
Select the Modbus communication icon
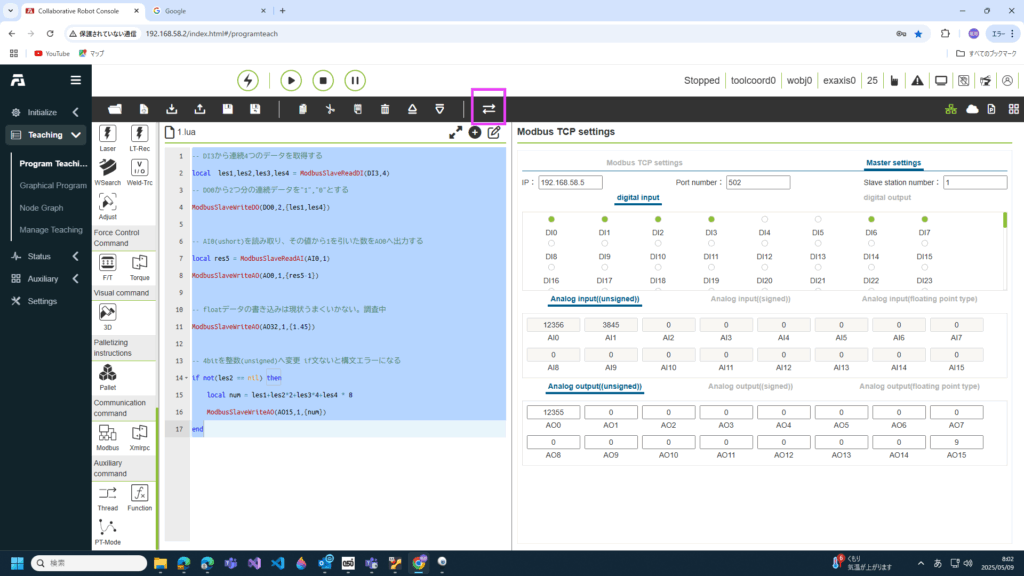[108, 438]
